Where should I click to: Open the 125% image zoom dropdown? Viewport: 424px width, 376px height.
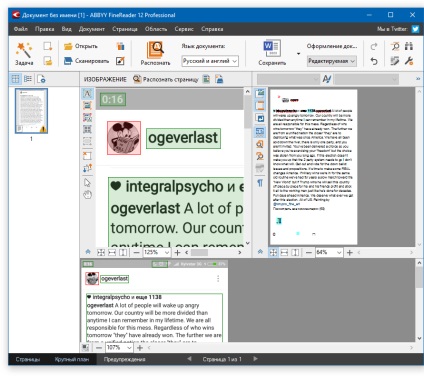pos(157,252)
